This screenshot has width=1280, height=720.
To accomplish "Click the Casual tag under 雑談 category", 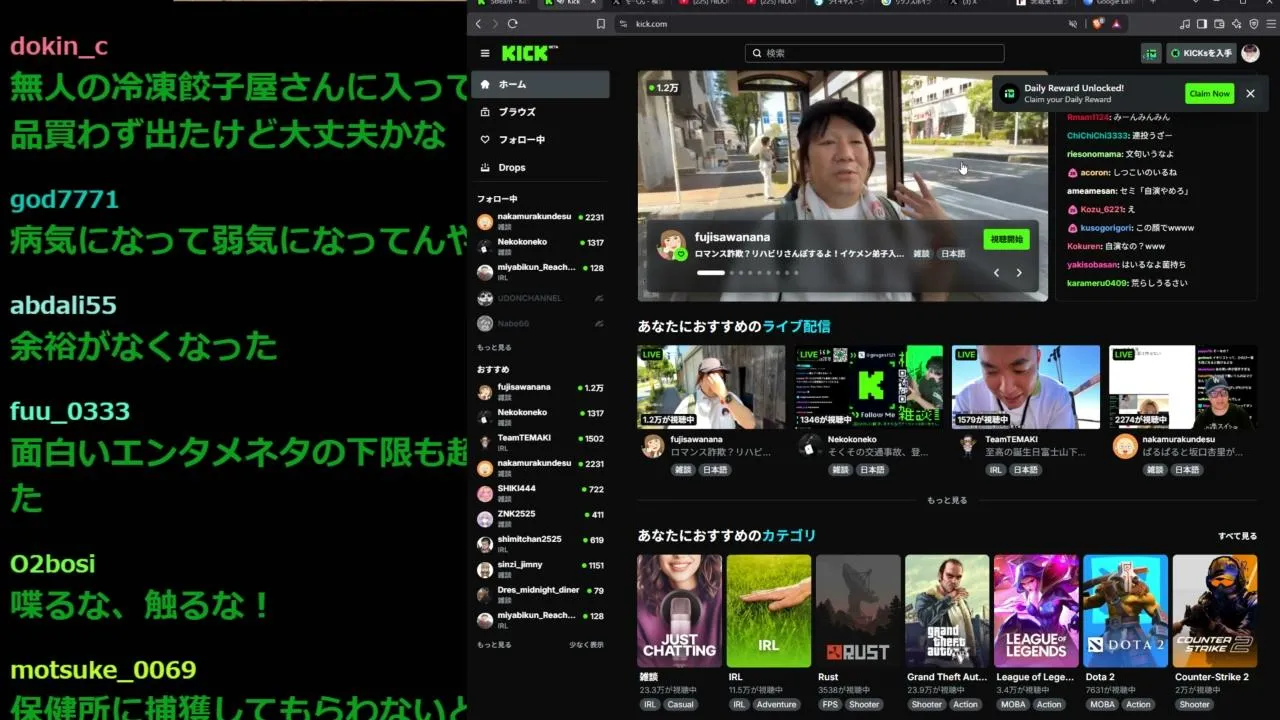I will click(680, 704).
